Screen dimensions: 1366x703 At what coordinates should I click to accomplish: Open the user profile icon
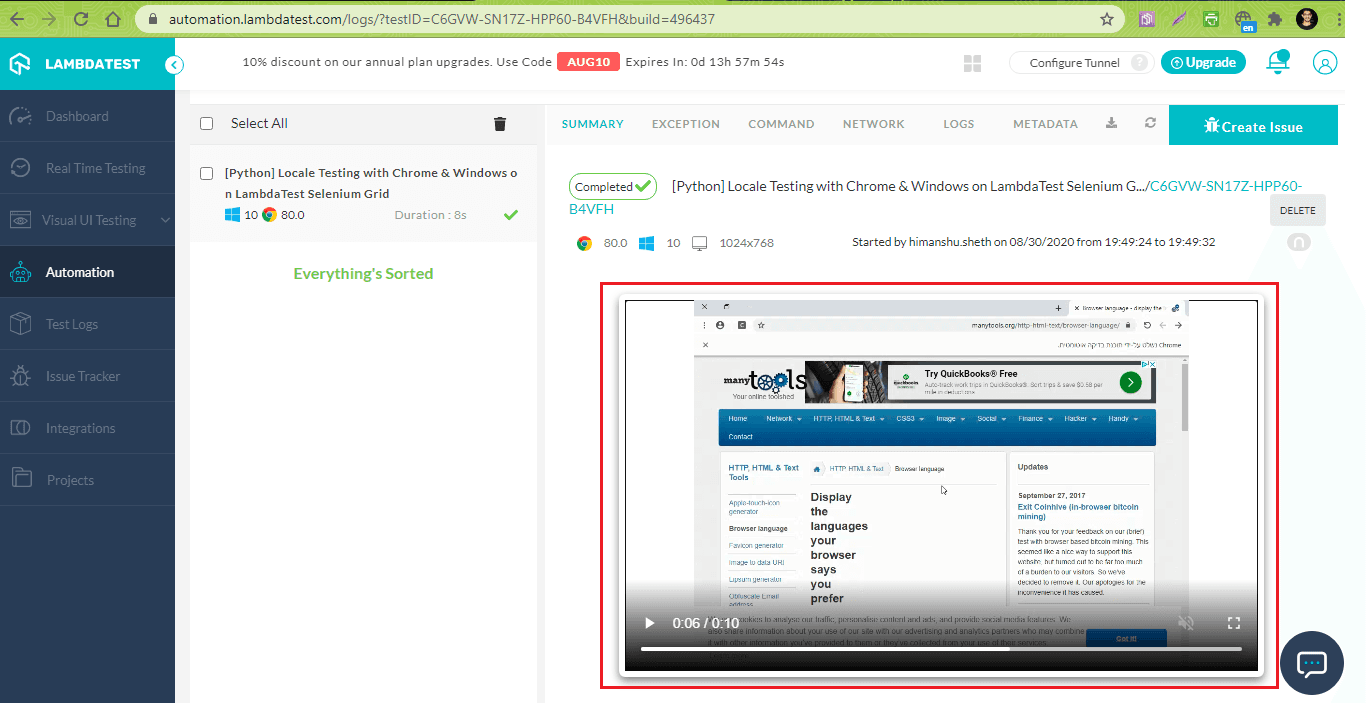click(x=1325, y=62)
